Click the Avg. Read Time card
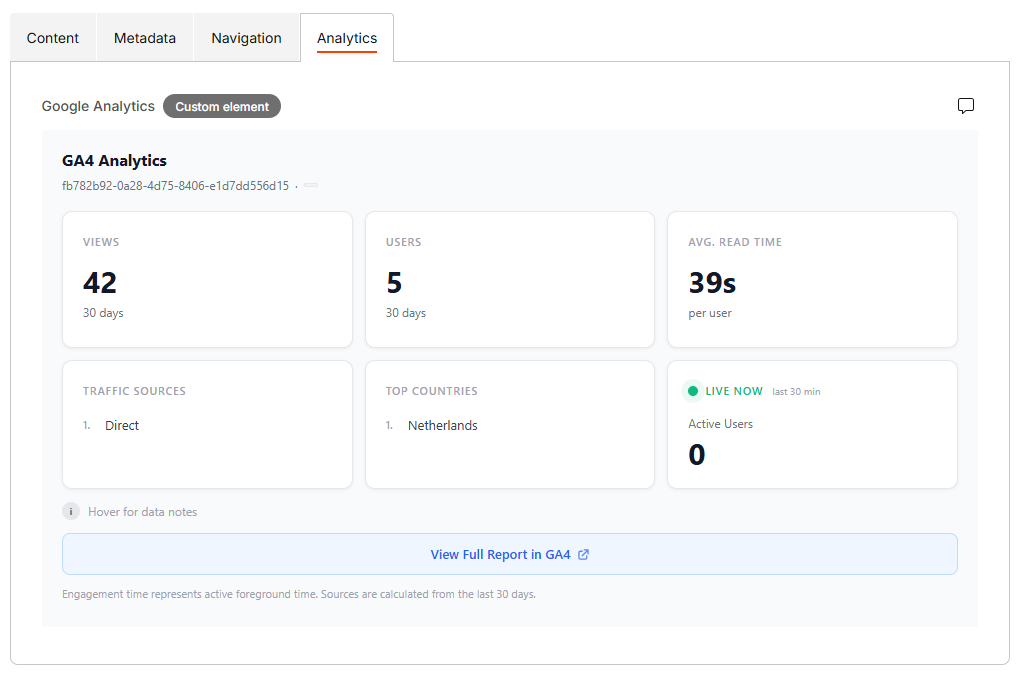 (x=812, y=279)
